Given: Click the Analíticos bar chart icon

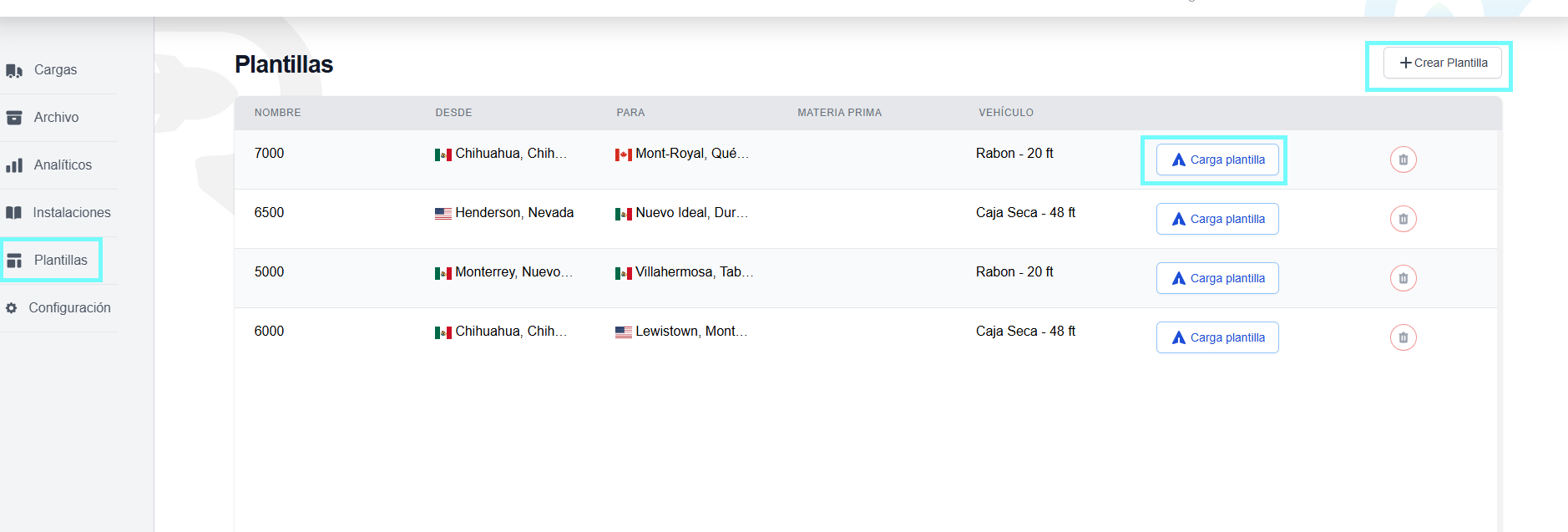Looking at the screenshot, I should point(14,165).
